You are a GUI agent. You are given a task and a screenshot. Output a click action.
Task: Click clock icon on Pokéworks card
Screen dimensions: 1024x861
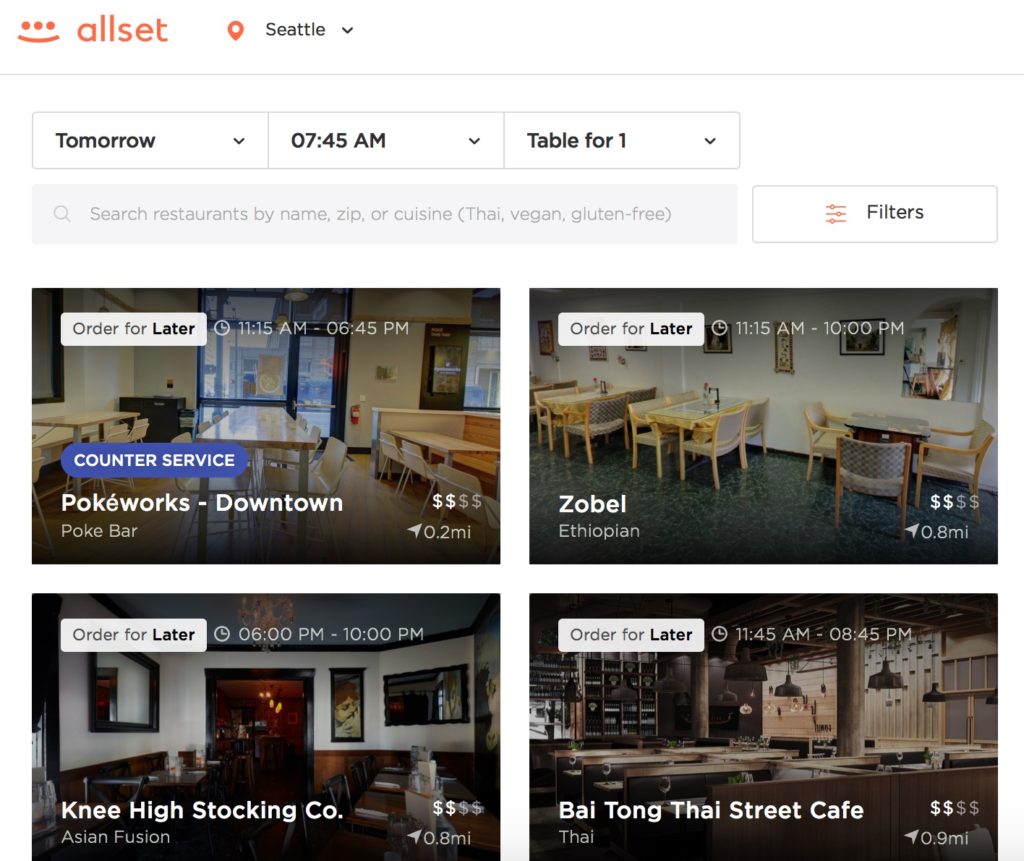[x=222, y=328]
